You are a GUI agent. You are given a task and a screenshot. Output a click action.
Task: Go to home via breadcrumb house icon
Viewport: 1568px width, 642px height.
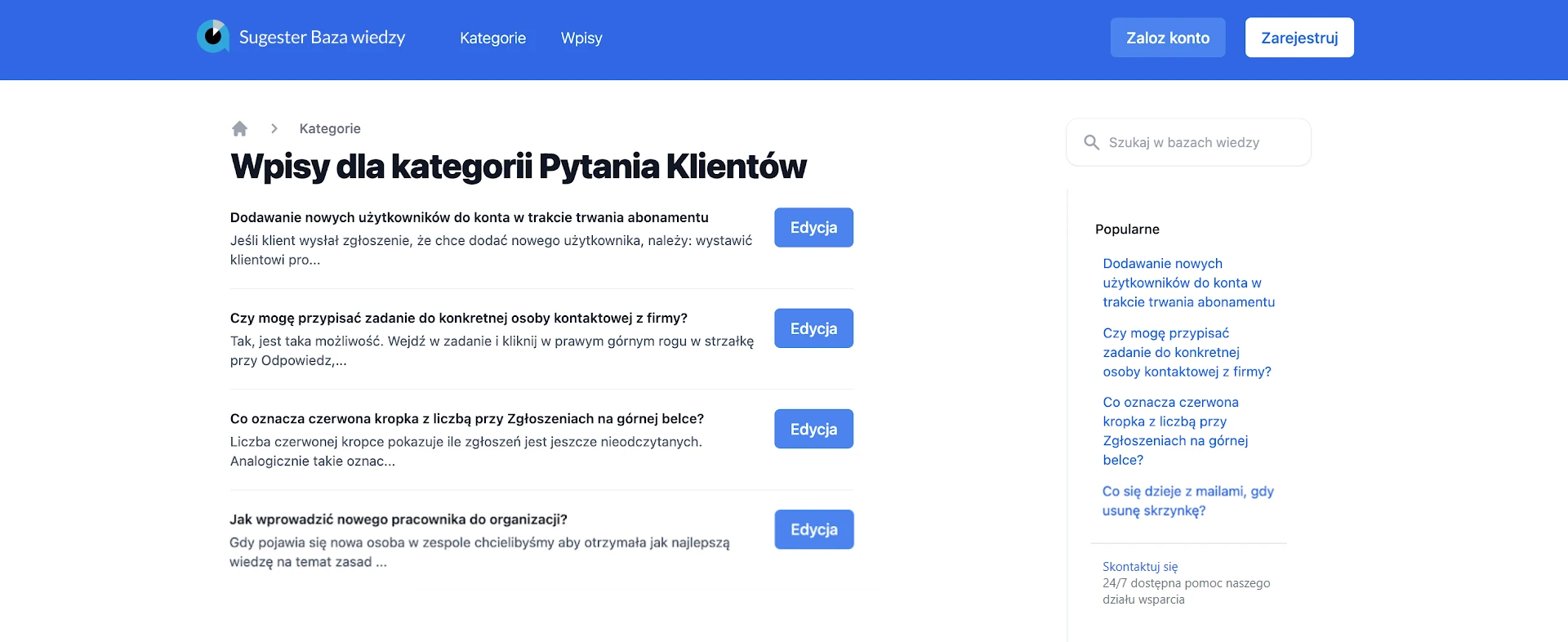coord(239,128)
